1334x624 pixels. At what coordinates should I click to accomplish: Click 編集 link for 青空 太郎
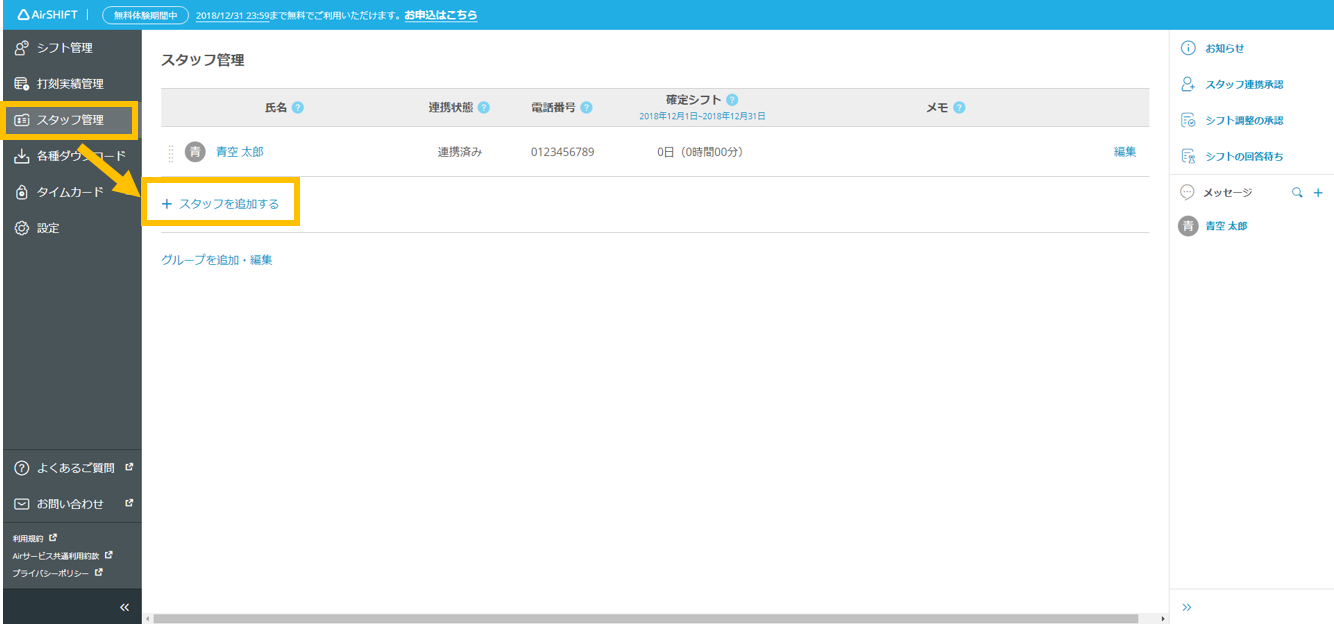(1125, 152)
